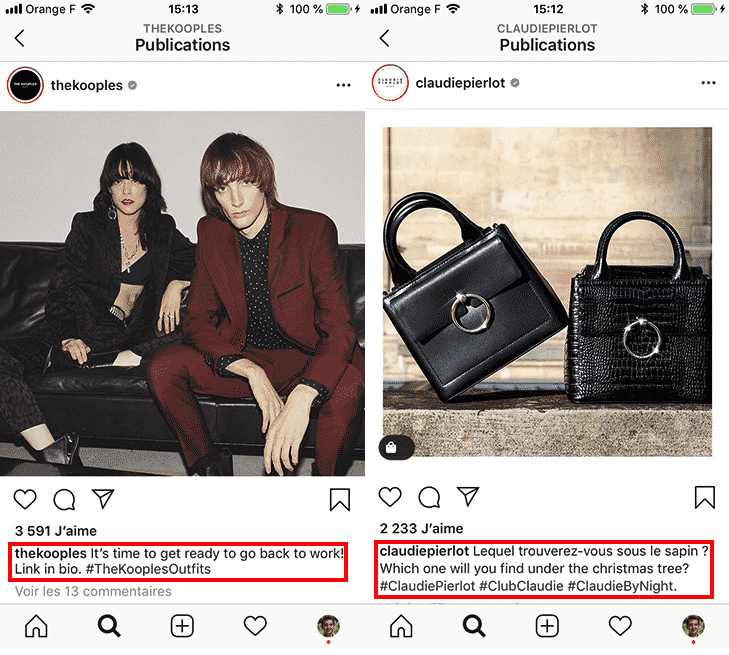
Task: Go back from THEKOOPLES Publications
Action: (20, 38)
